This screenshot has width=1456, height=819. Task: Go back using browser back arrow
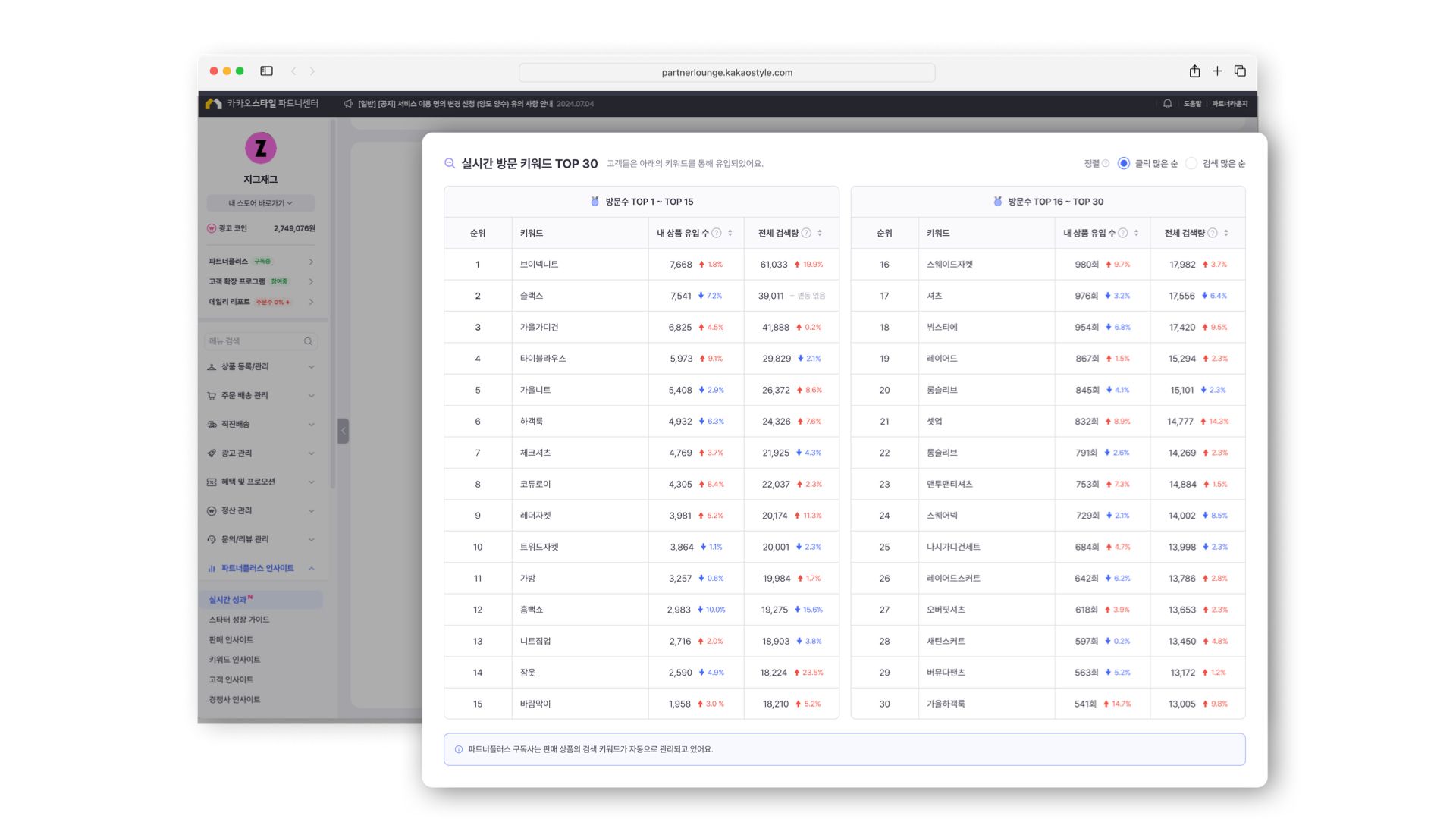pos(293,71)
